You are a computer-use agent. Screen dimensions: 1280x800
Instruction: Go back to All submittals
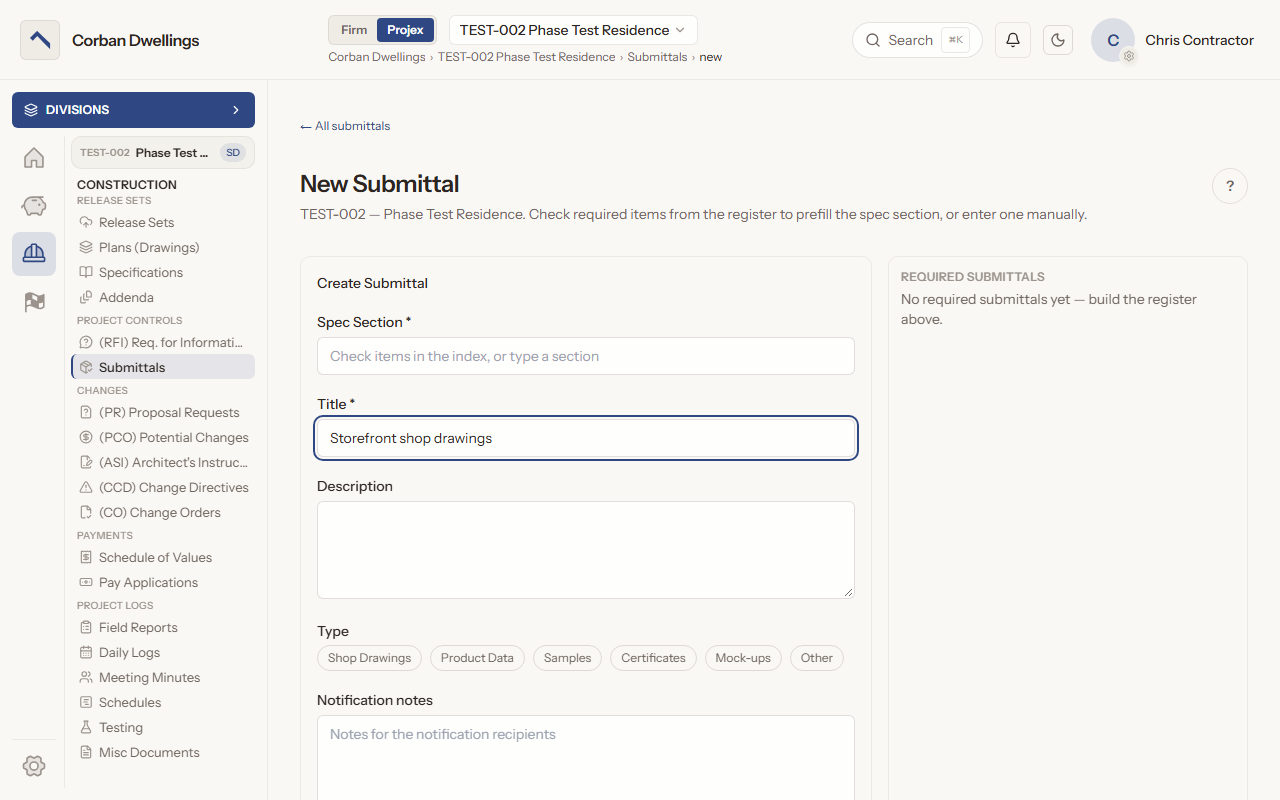(x=345, y=126)
